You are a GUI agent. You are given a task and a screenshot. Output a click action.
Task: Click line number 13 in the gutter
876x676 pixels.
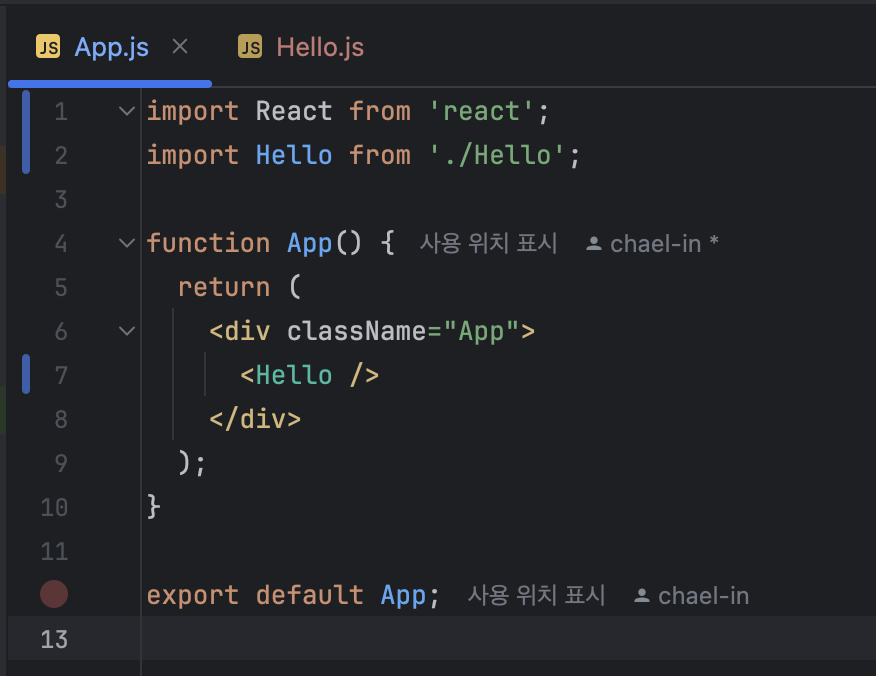[x=54, y=639]
